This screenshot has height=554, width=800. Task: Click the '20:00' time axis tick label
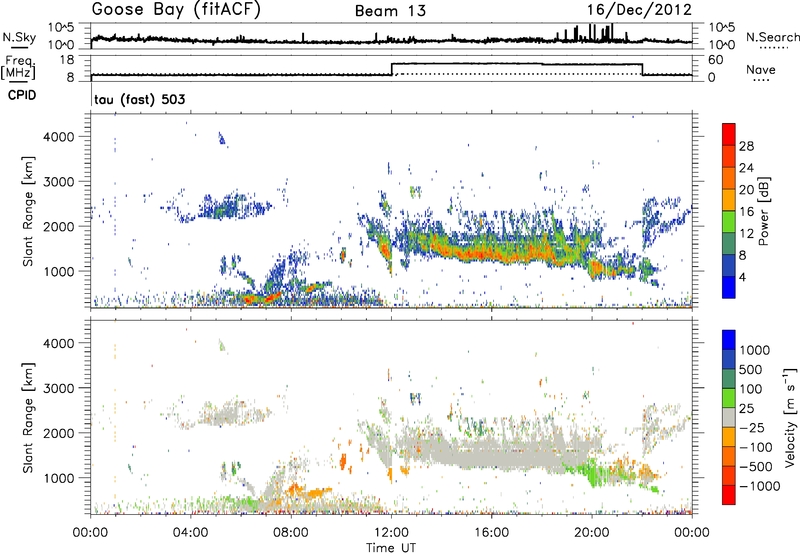(x=592, y=533)
